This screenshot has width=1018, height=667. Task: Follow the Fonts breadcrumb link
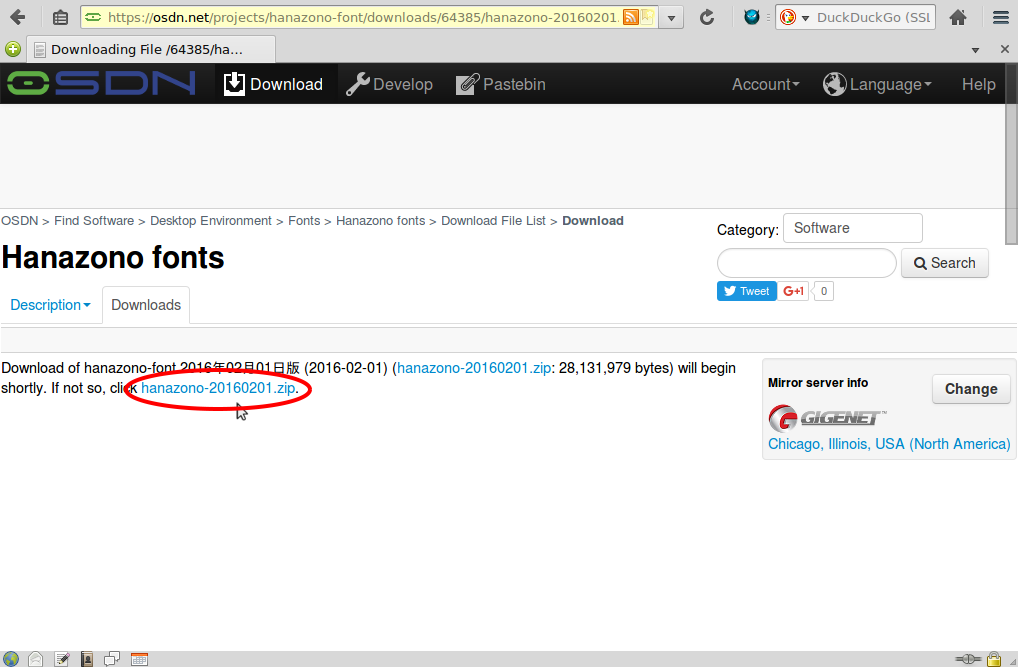[304, 221]
